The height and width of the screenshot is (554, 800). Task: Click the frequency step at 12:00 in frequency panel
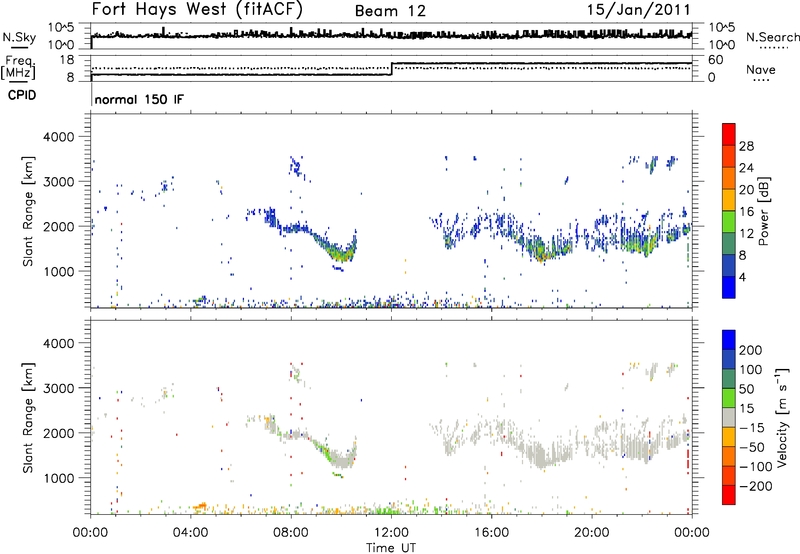pyautogui.click(x=391, y=69)
